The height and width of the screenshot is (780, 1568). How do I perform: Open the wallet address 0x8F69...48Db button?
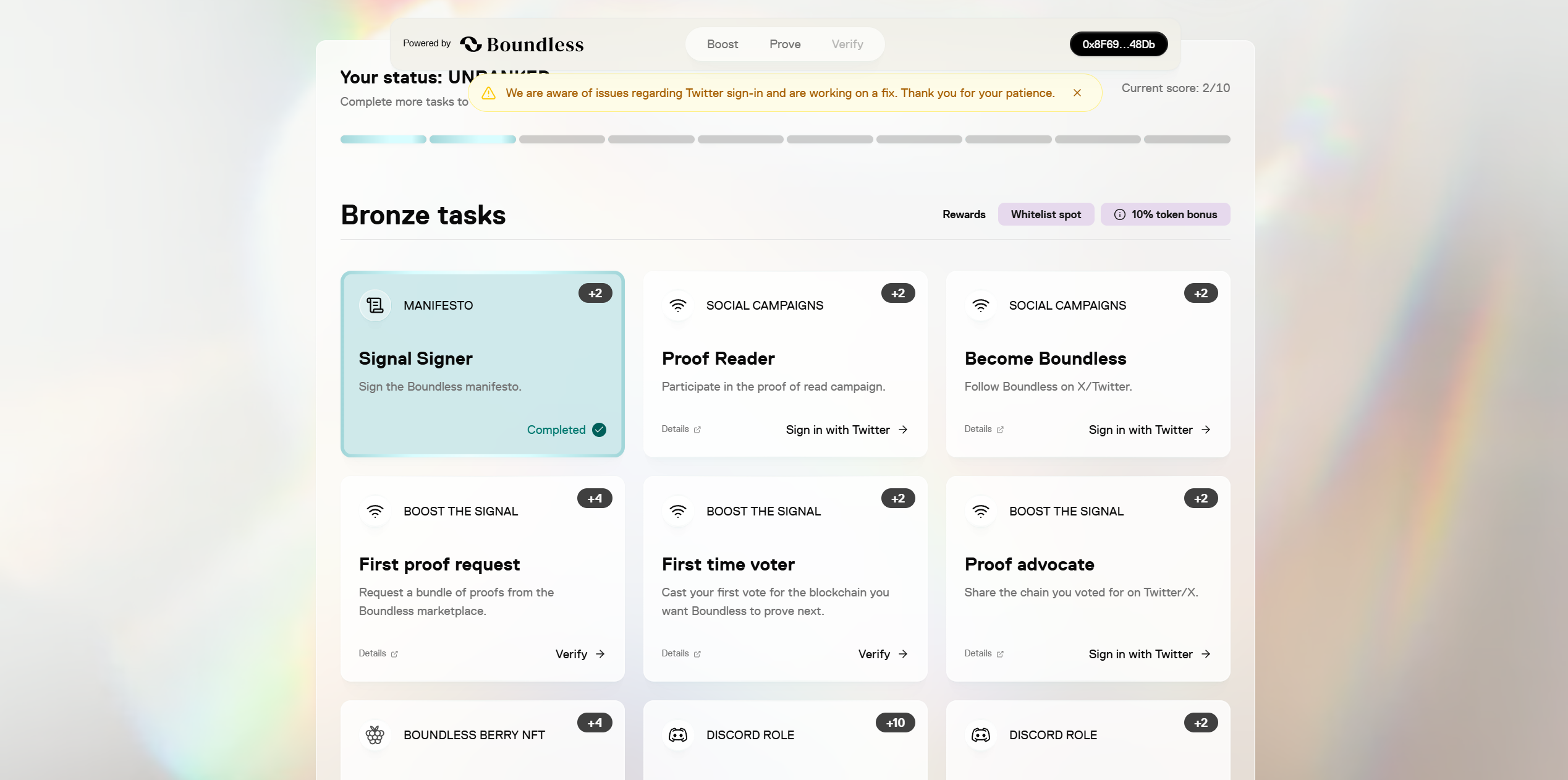1118,44
